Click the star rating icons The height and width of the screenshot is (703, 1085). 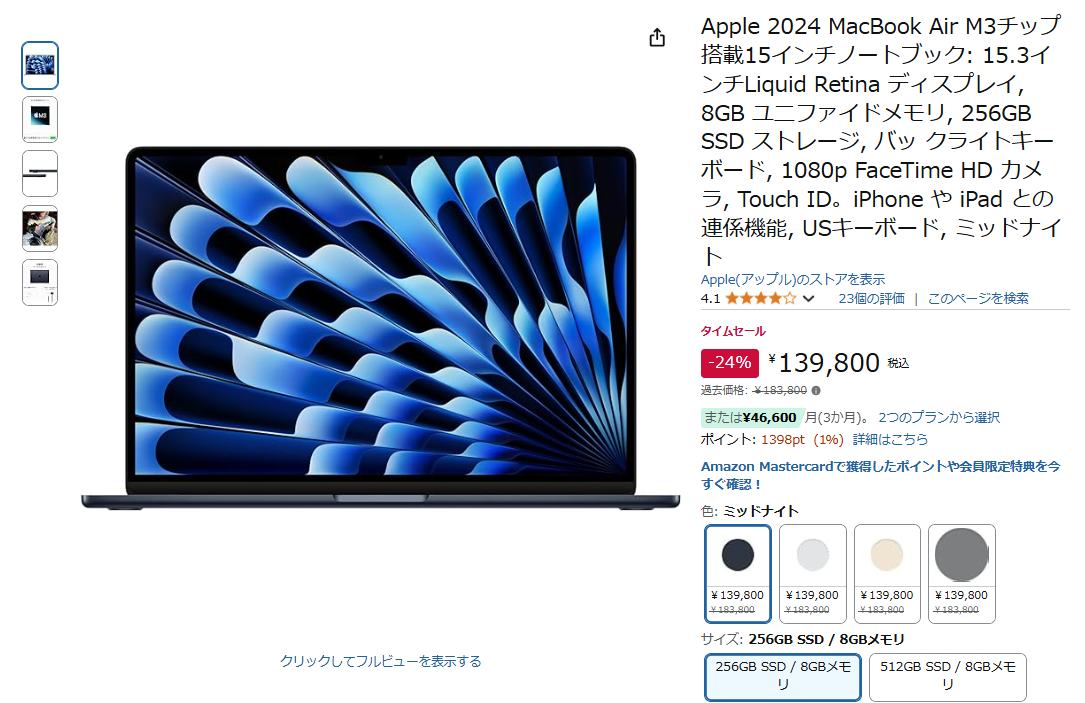760,299
